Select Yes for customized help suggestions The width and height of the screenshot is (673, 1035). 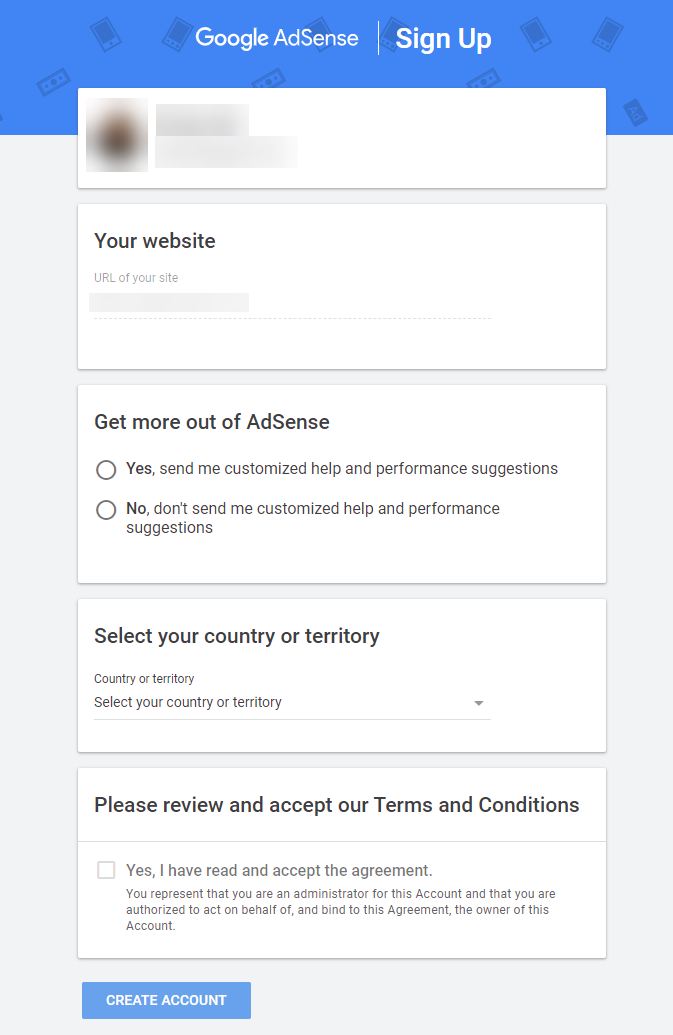pyautogui.click(x=106, y=469)
